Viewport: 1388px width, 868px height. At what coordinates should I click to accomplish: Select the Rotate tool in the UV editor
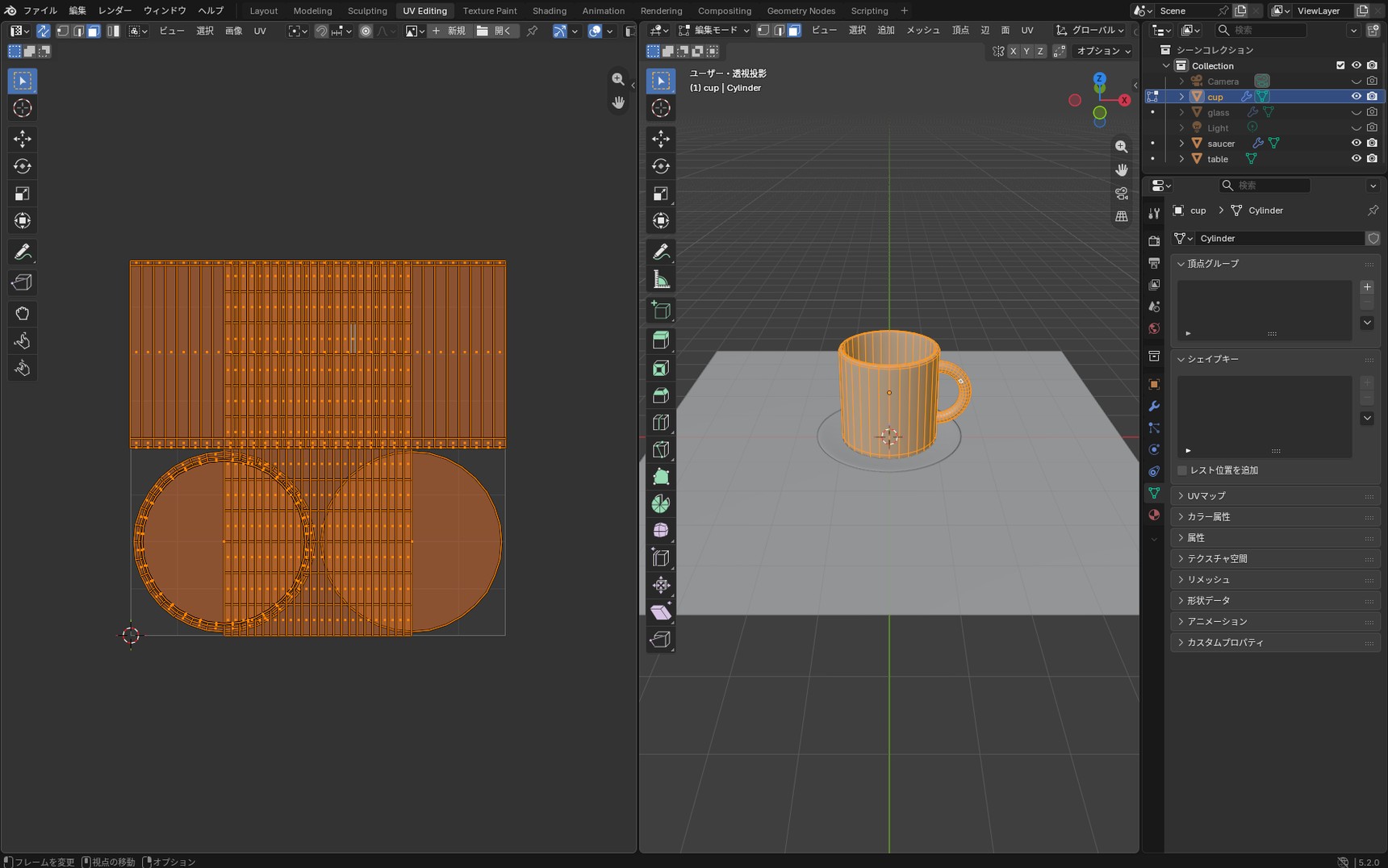[x=23, y=166]
